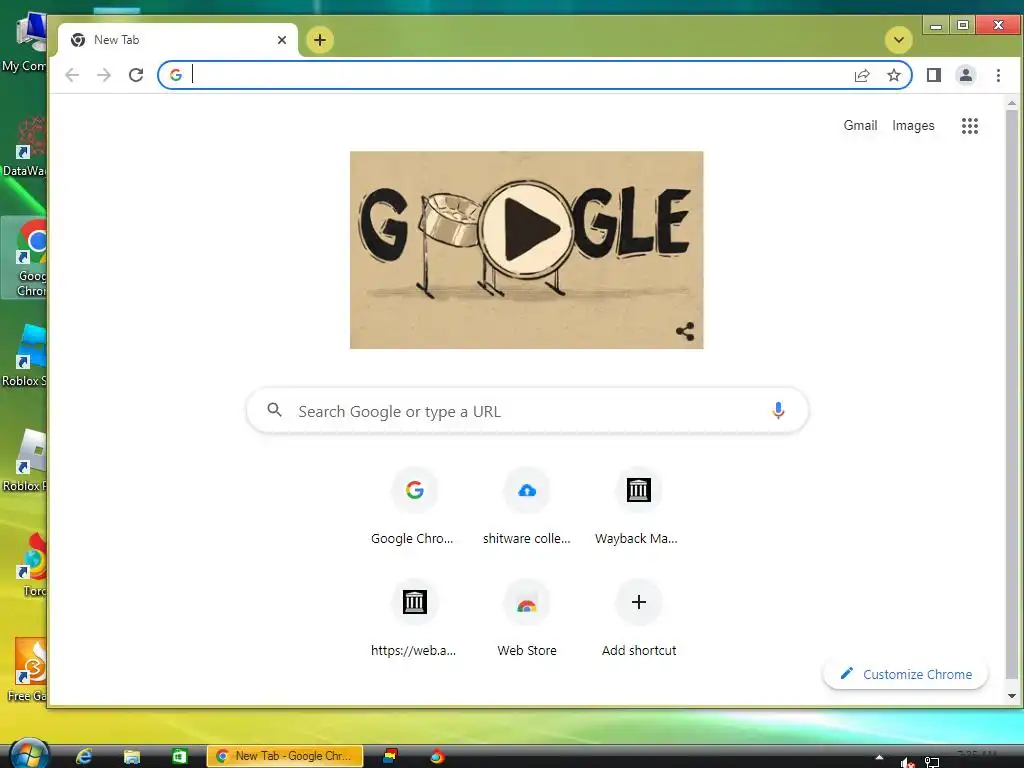Open the Google apps grid
This screenshot has width=1024, height=768.
click(970, 125)
